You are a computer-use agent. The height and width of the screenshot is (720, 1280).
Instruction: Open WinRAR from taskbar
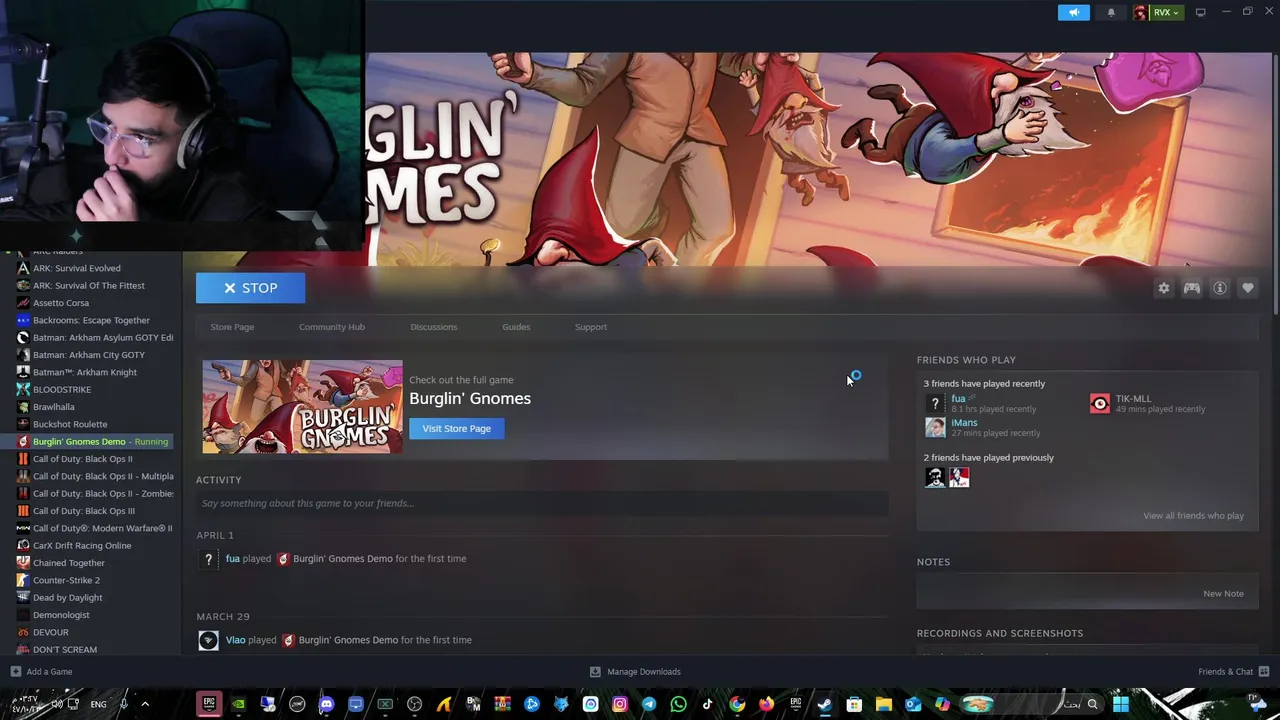tap(503, 704)
